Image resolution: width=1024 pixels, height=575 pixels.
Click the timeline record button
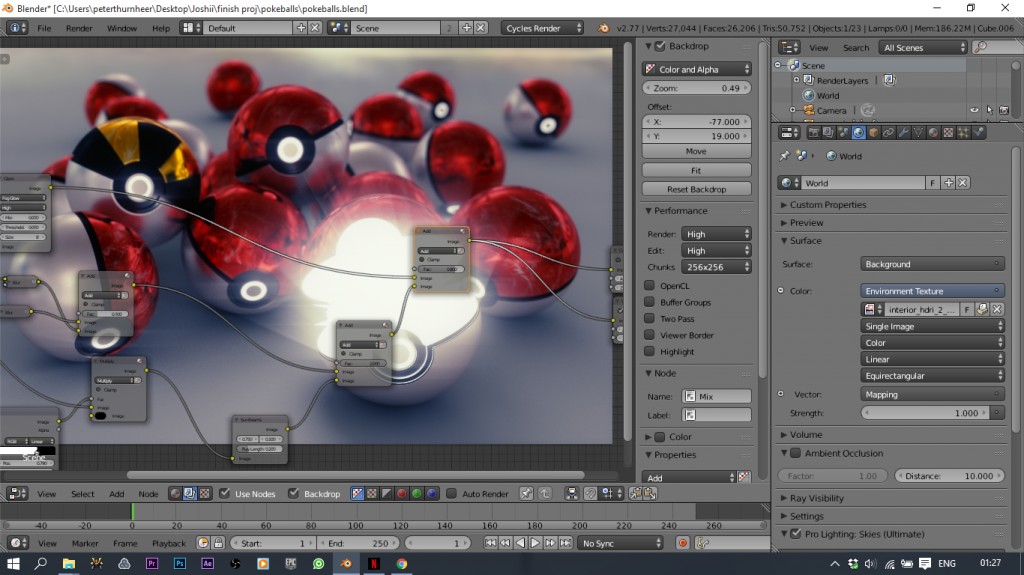pyautogui.click(x=683, y=543)
